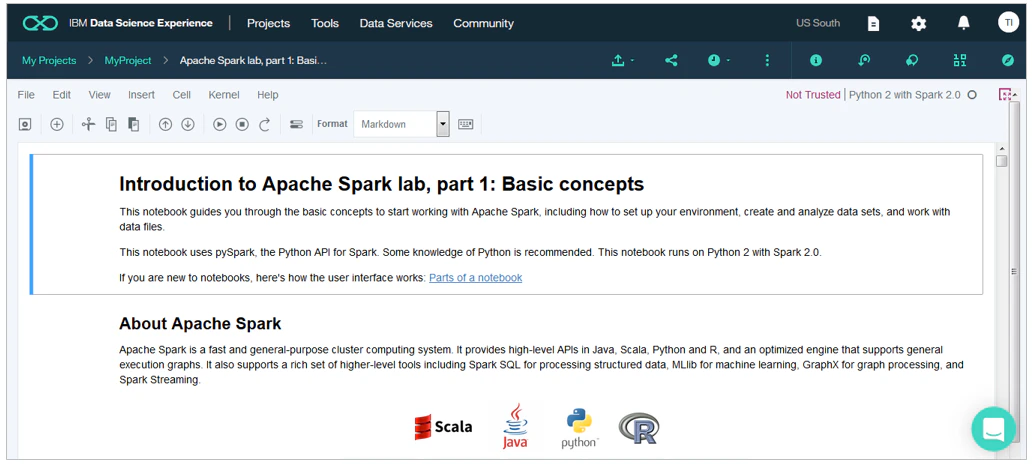Viewport: 1032px width, 464px height.
Task: Open the chat support bubble
Action: [994, 429]
